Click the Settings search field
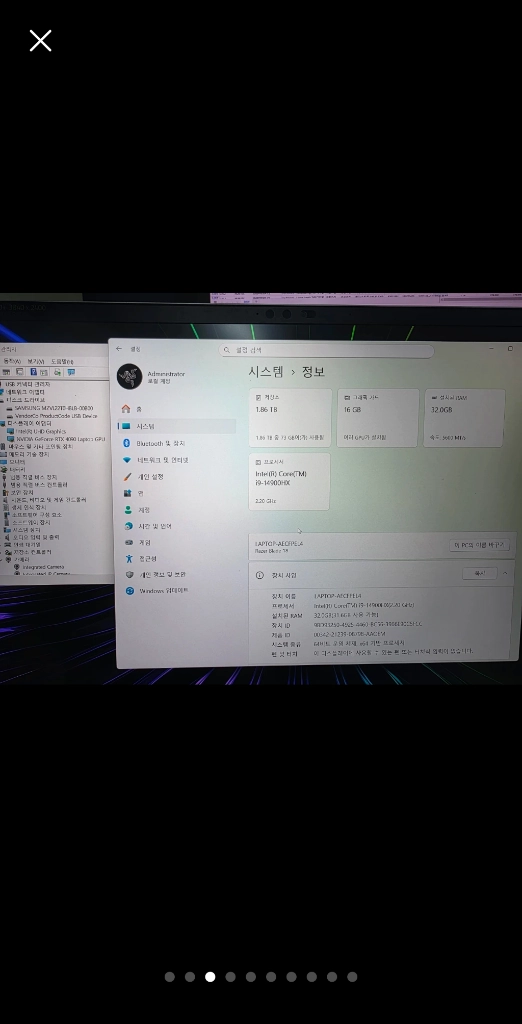This screenshot has width=522, height=1024. point(326,350)
